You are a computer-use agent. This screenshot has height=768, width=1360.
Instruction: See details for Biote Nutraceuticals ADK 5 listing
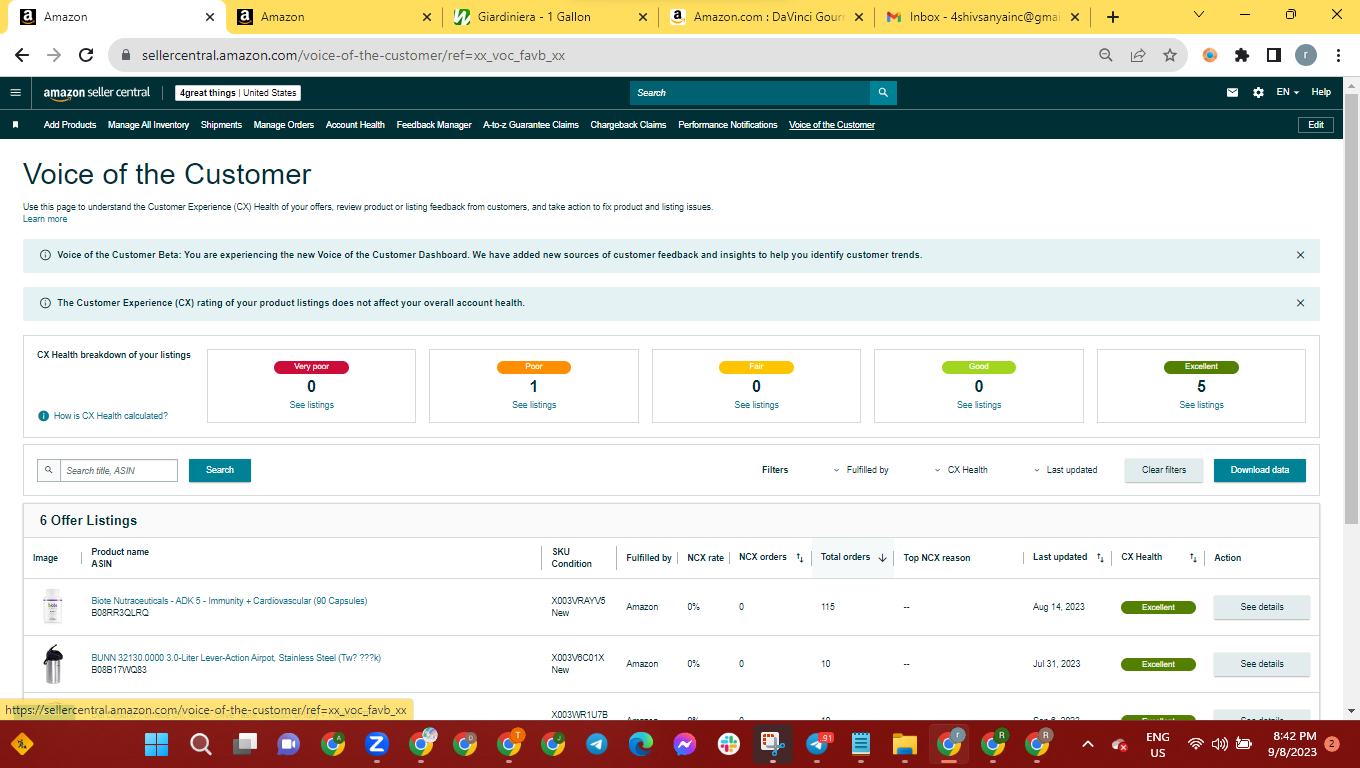(1262, 607)
